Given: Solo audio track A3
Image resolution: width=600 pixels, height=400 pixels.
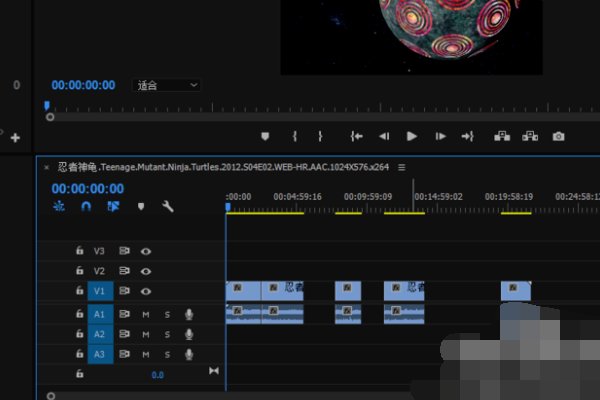Looking at the screenshot, I should click(167, 354).
